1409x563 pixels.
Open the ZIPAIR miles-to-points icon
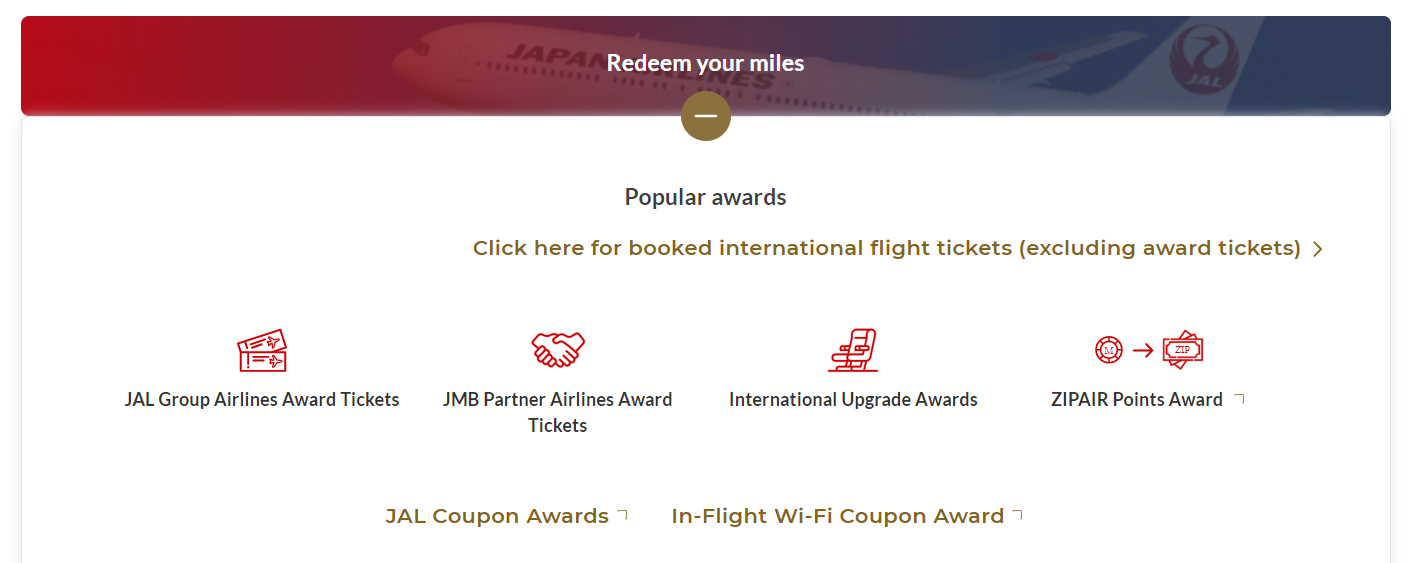(1149, 350)
